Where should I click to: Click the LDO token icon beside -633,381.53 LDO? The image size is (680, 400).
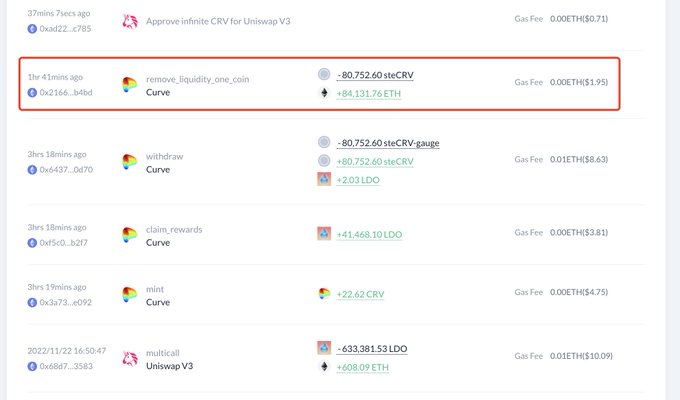[324, 348]
